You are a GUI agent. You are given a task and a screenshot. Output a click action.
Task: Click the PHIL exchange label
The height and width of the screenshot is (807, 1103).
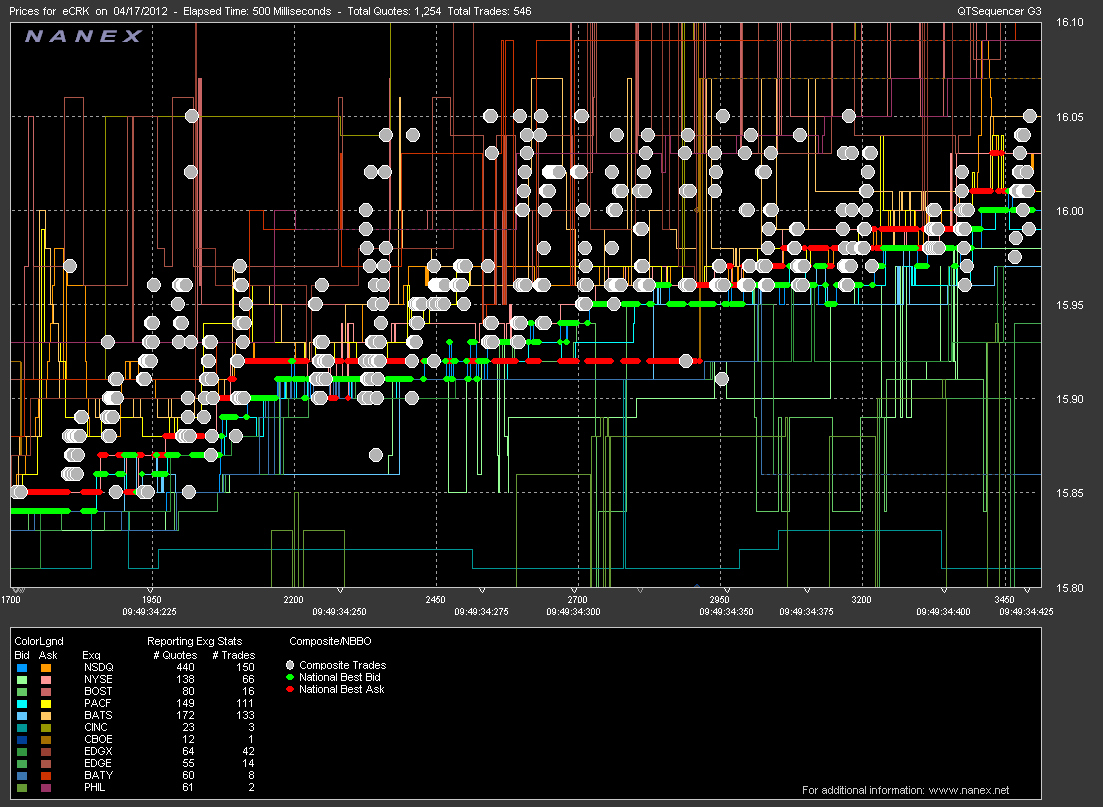coord(95,787)
